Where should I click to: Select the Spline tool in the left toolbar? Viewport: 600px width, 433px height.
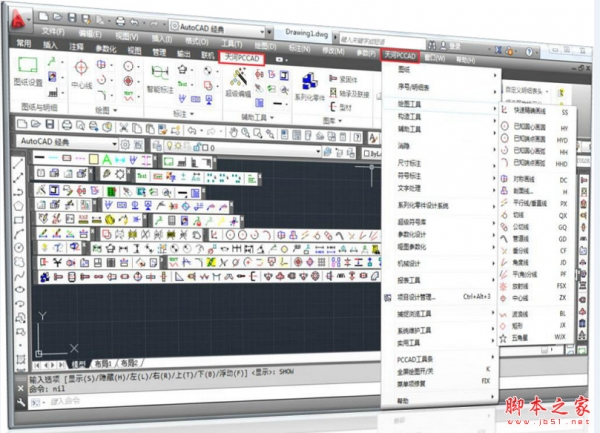(x=19, y=275)
